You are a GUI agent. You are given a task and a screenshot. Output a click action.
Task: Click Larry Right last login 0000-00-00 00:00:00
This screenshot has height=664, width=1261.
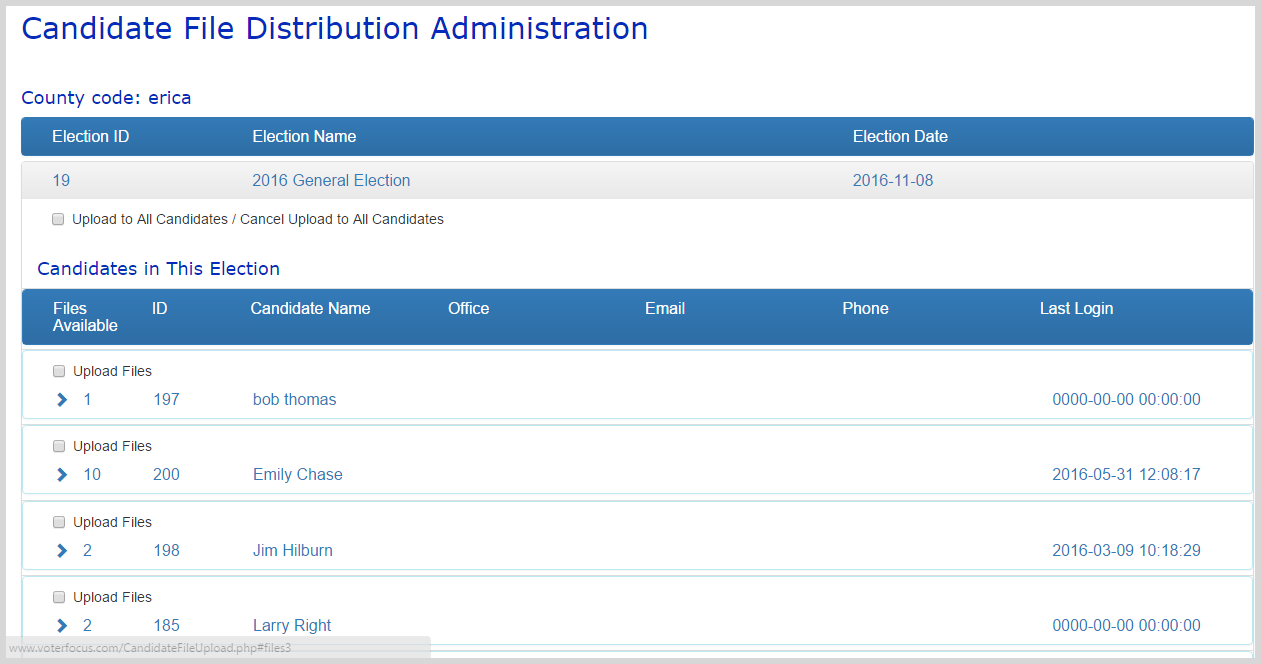click(1126, 626)
